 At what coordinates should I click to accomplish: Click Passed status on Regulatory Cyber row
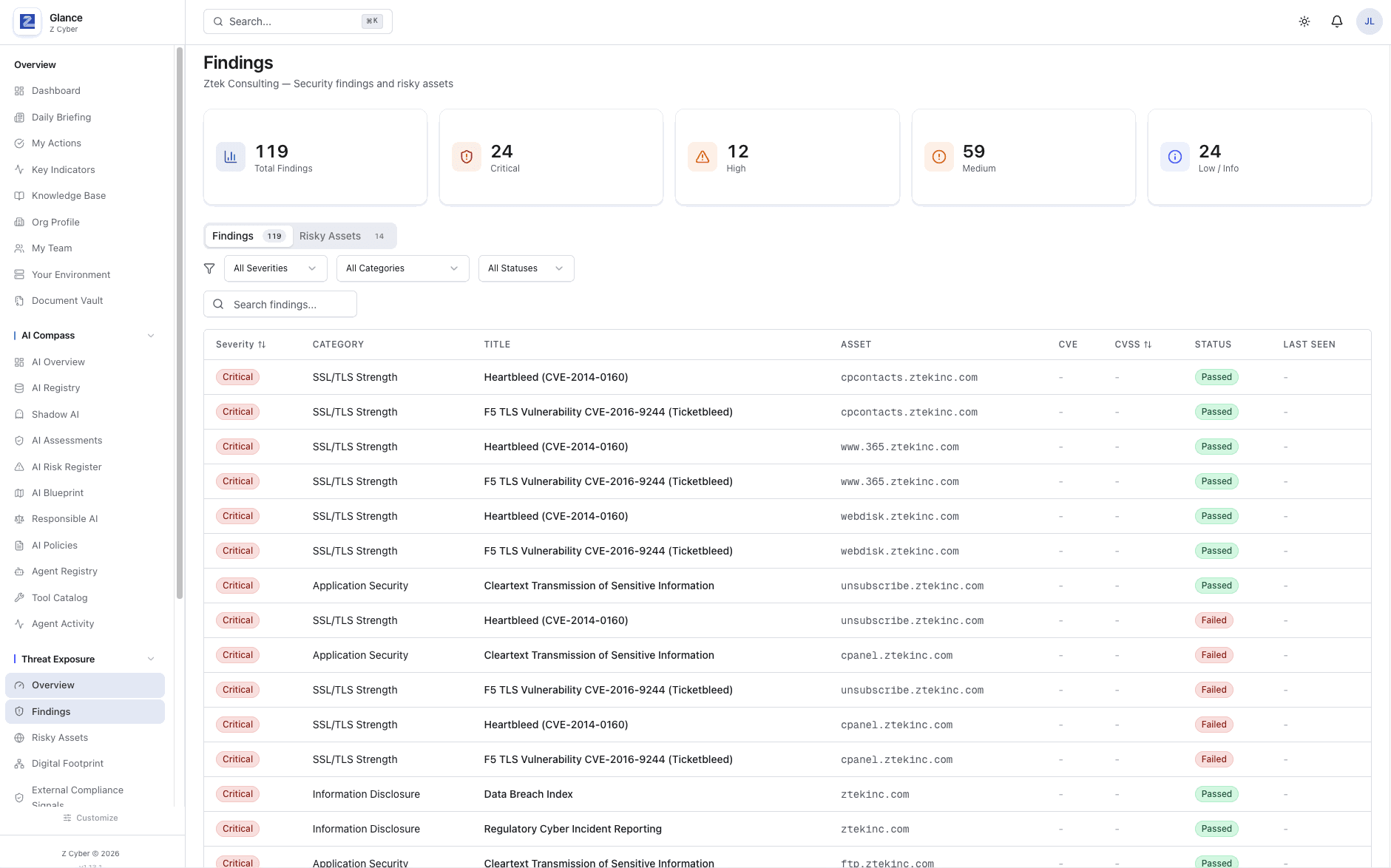[x=1216, y=830]
